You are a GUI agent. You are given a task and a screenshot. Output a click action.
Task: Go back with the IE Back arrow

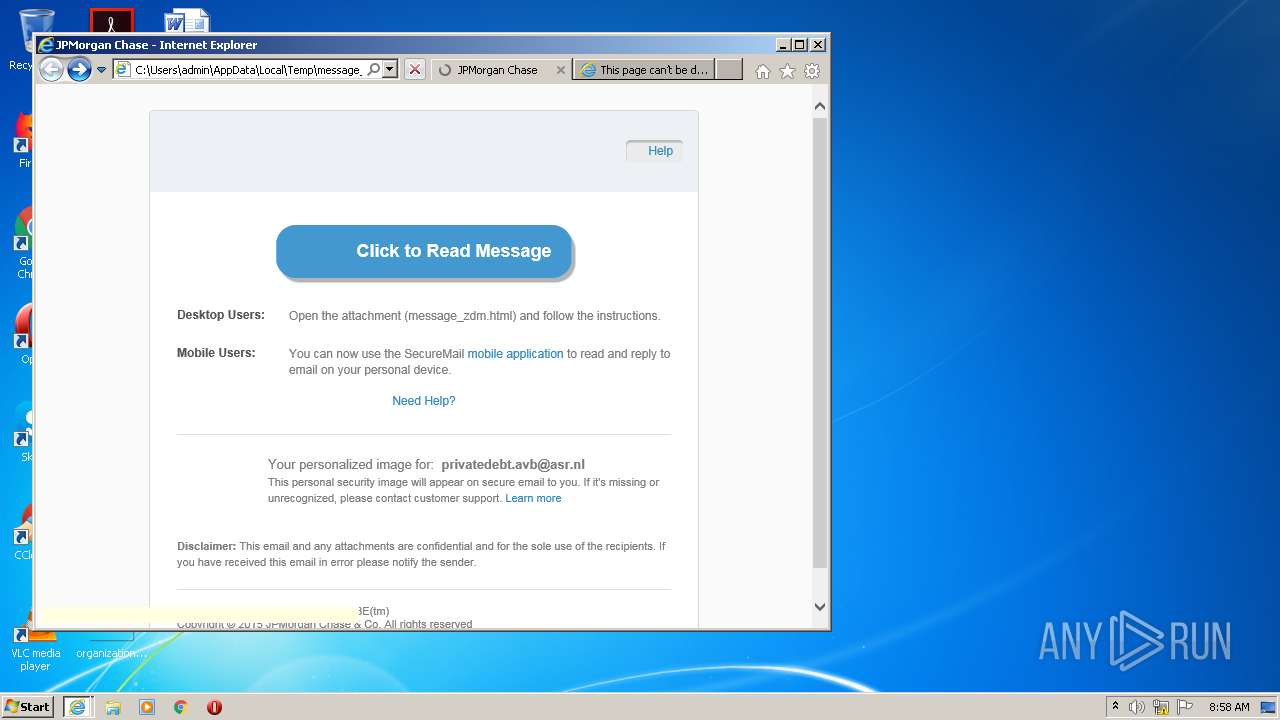pos(51,70)
